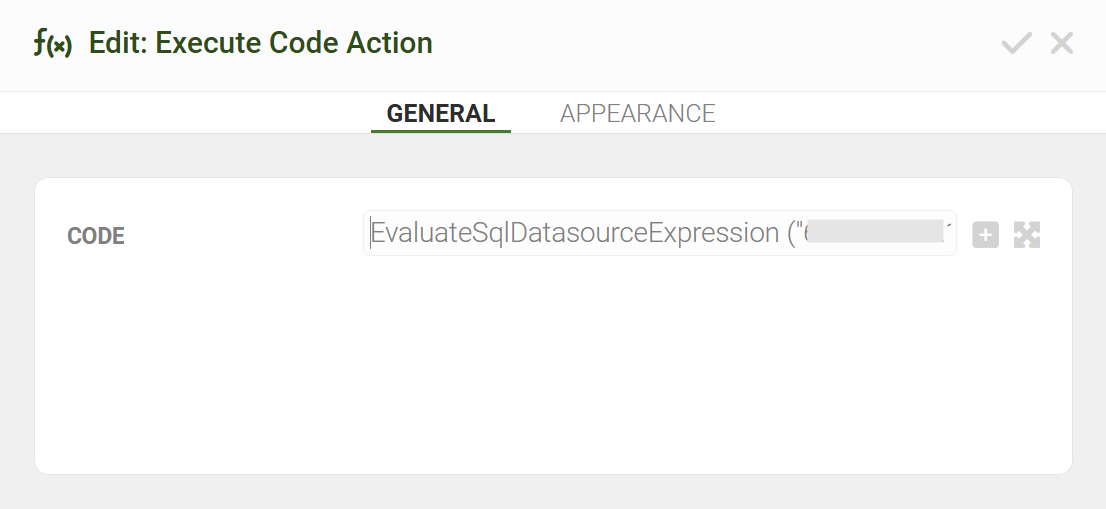Place cursor on EvaluateSqlDatasourceExpression text
1106x509 pixels.
click(574, 233)
